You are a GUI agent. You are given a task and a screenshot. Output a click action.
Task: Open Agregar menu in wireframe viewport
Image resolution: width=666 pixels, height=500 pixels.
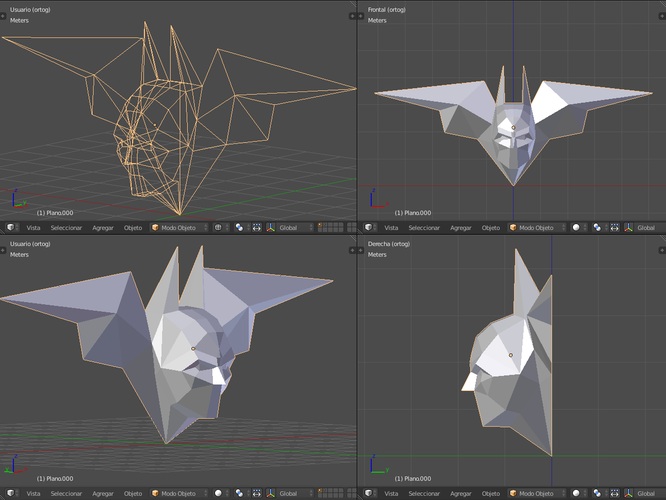(x=103, y=228)
